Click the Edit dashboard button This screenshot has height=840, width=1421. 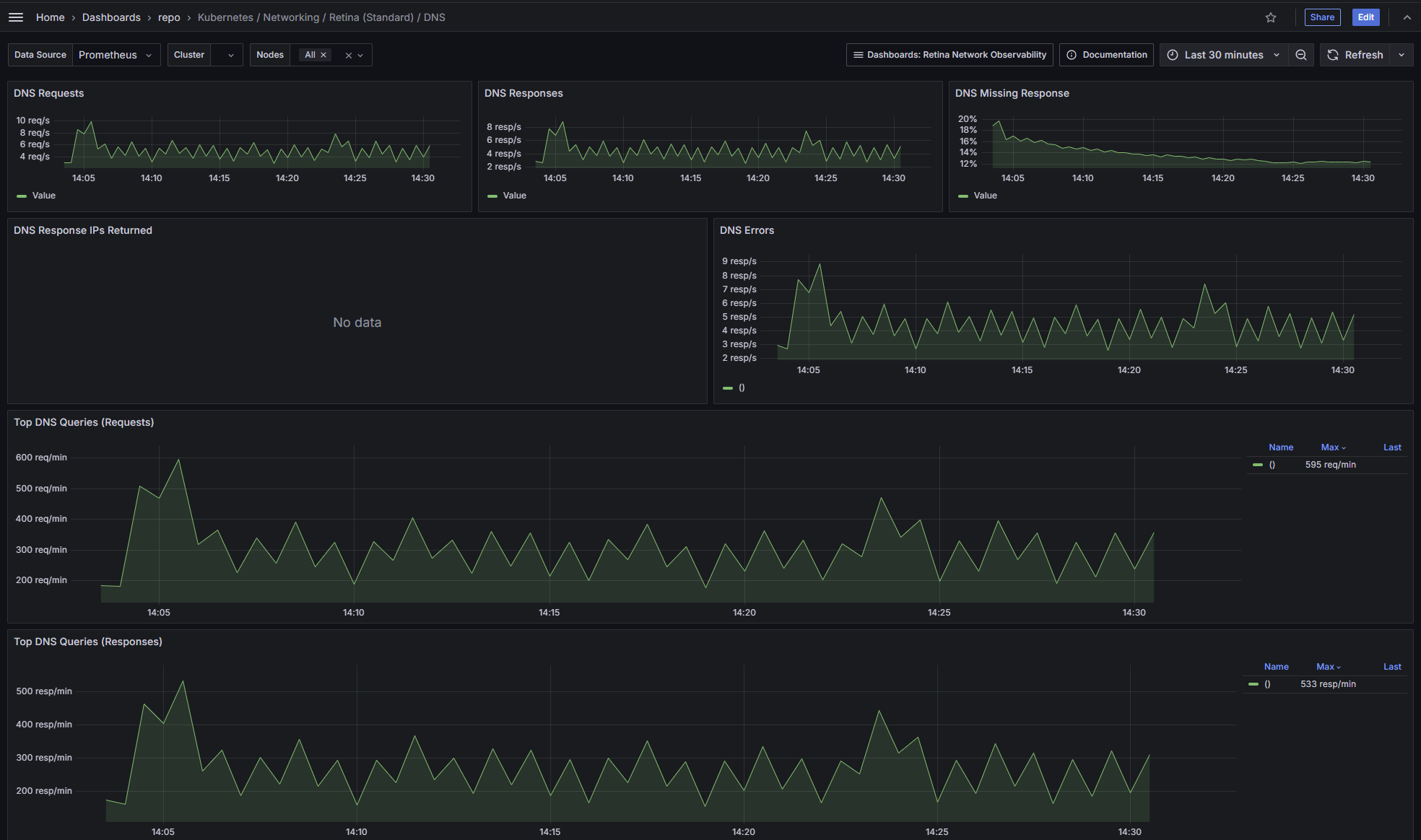(x=1365, y=17)
